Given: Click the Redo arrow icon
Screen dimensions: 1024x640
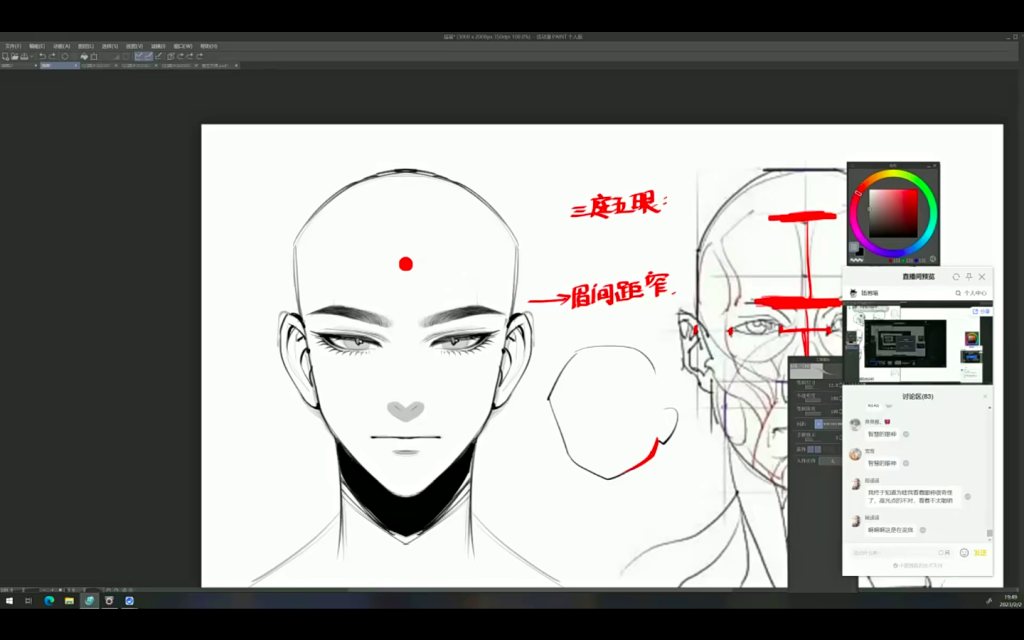Looking at the screenshot, I should [x=52, y=56].
